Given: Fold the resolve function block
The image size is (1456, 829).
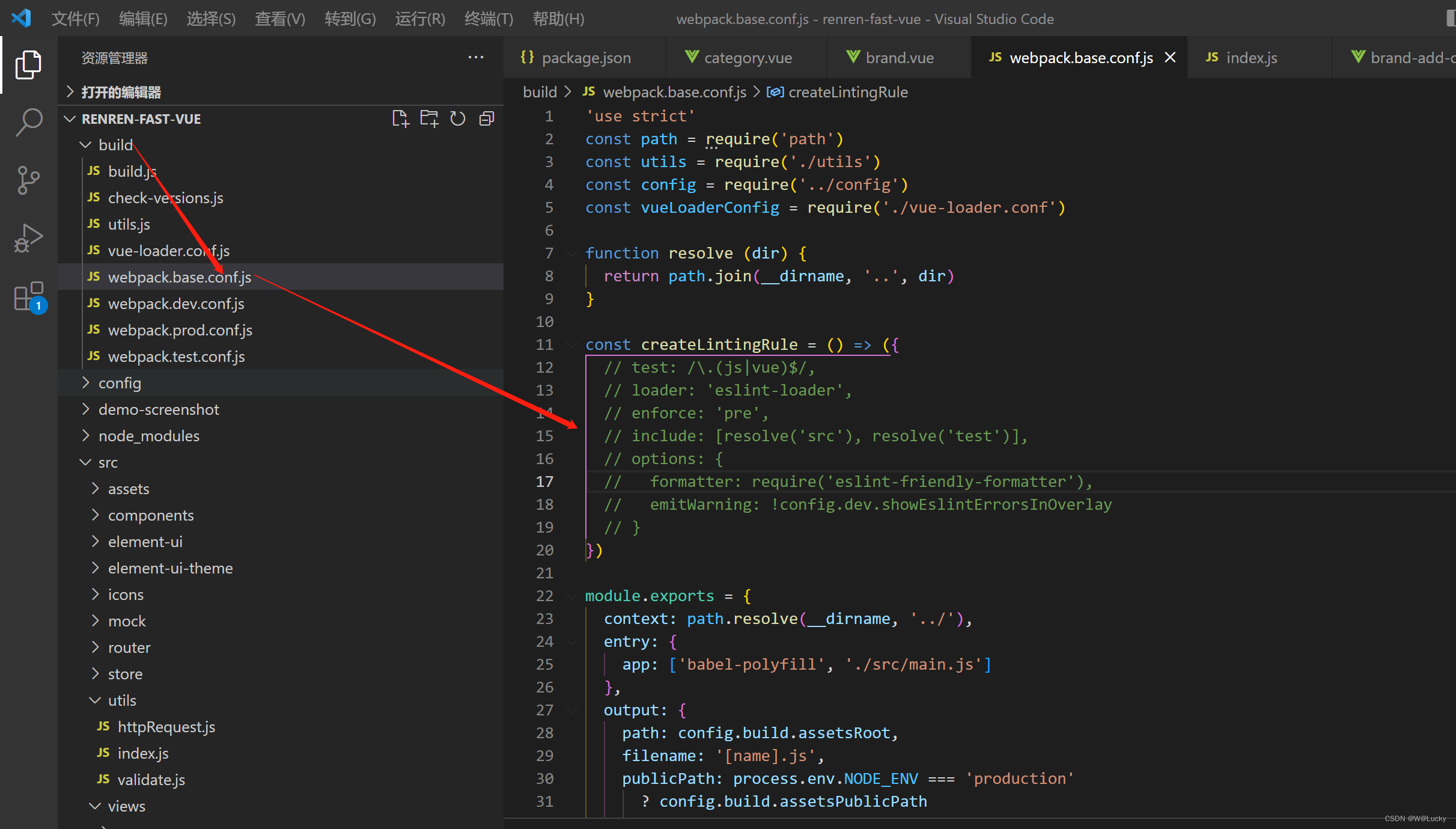Looking at the screenshot, I should (571, 253).
